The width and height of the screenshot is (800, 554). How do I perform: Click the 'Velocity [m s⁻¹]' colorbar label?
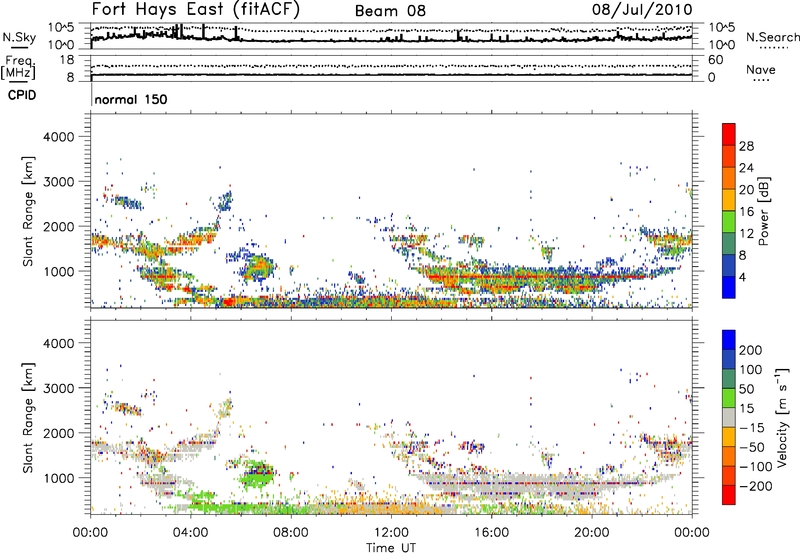782,417
